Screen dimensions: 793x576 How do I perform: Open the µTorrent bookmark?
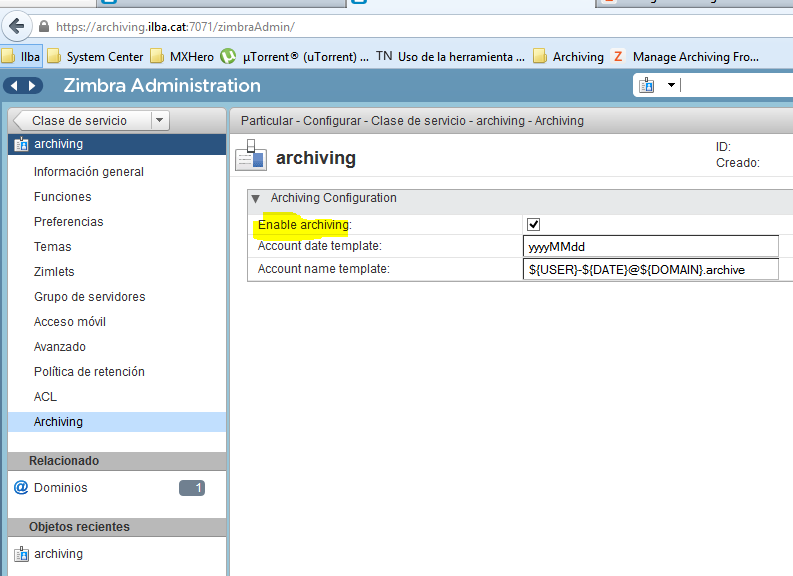[x=295, y=56]
